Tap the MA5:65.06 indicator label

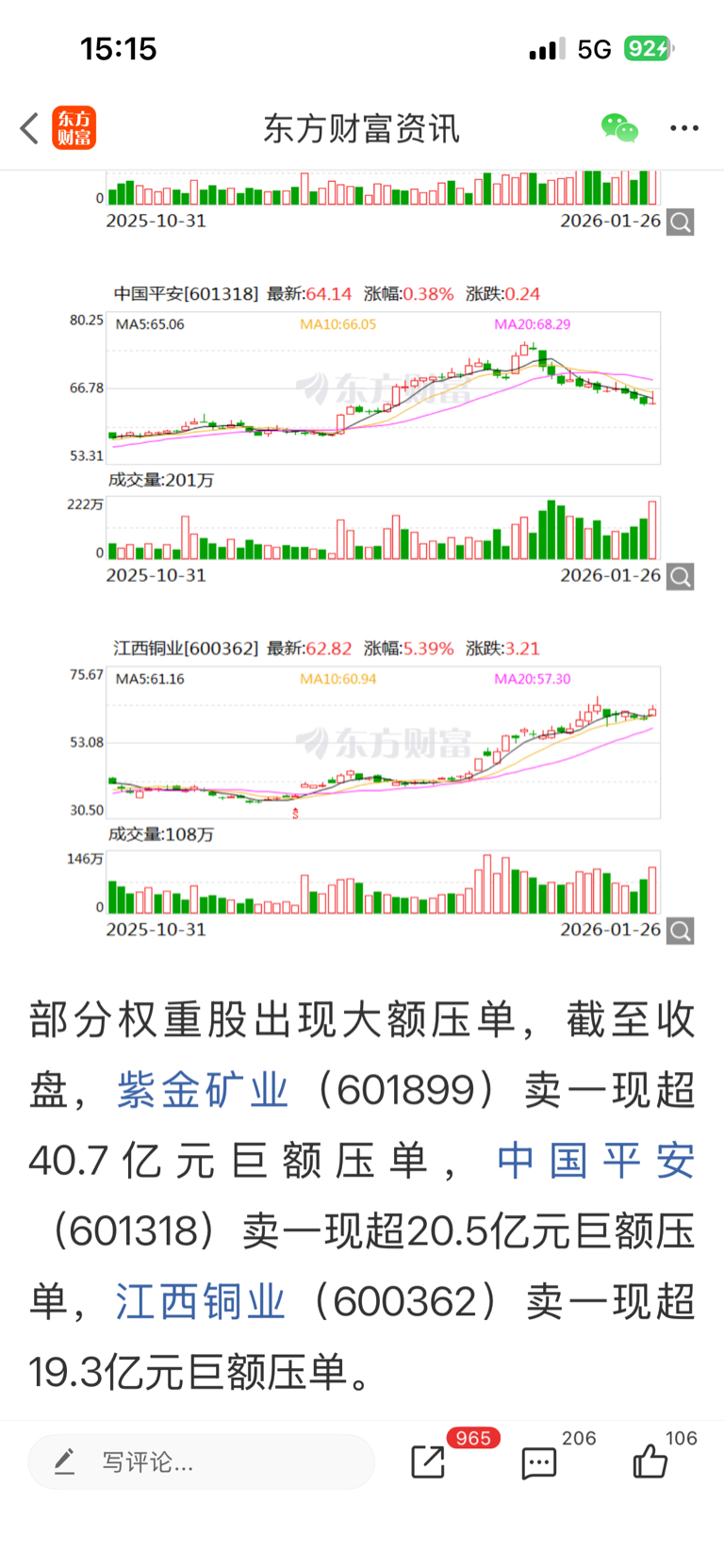150,324
